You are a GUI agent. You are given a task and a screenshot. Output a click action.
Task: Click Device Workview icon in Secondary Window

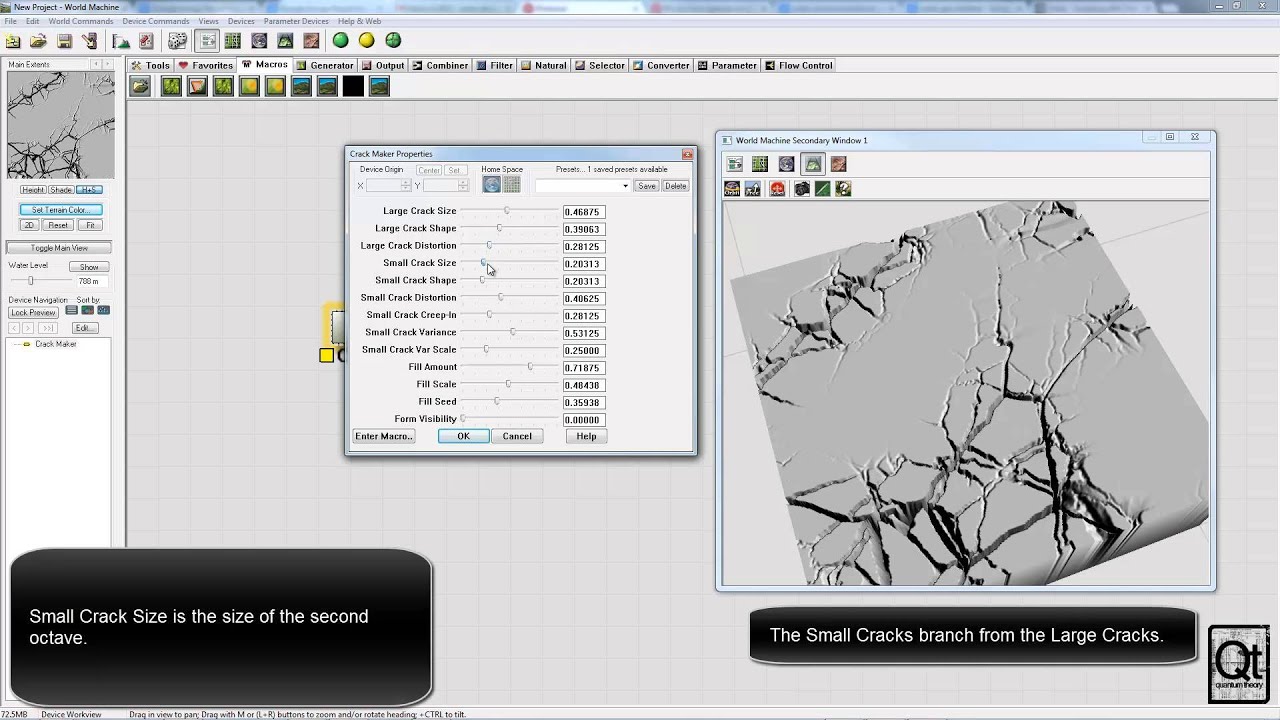735,164
